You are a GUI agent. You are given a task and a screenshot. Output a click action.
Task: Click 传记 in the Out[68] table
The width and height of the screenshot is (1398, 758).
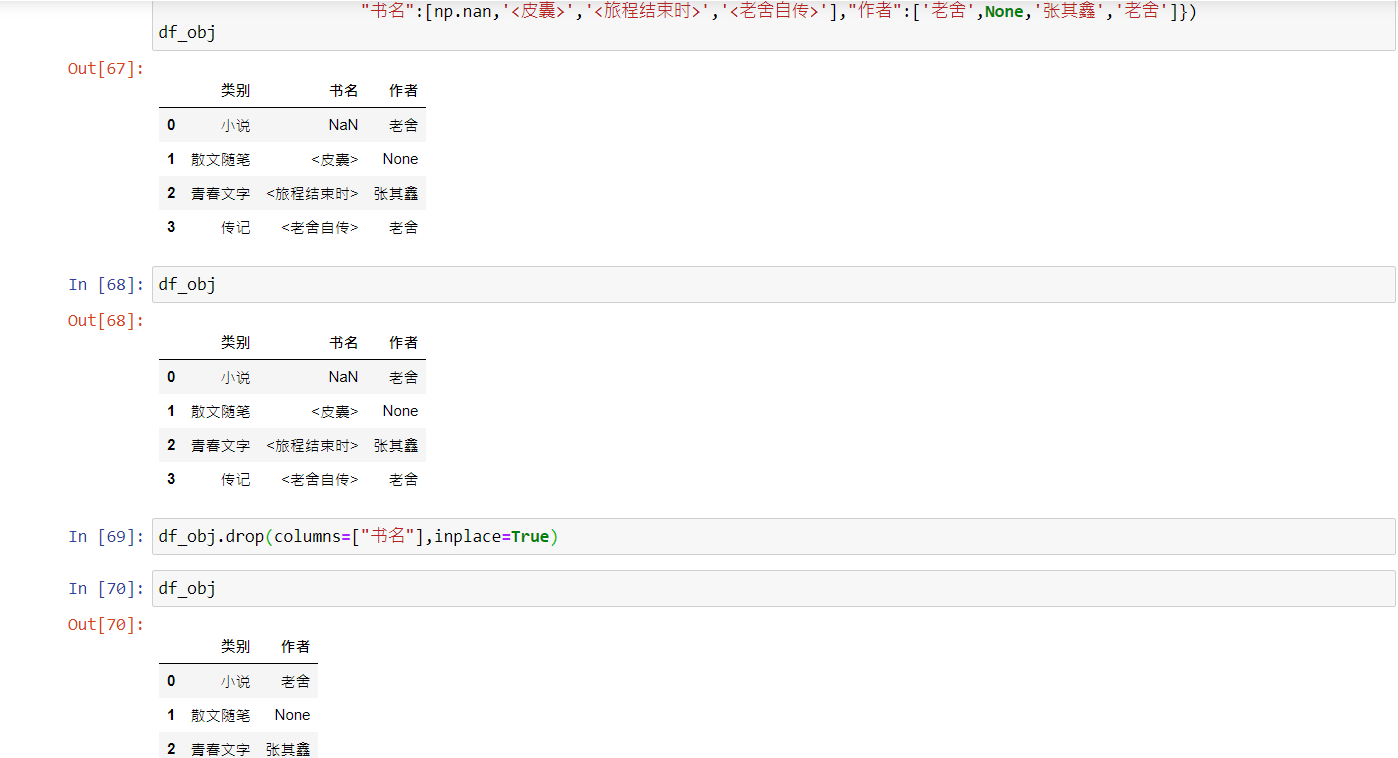tap(236, 479)
